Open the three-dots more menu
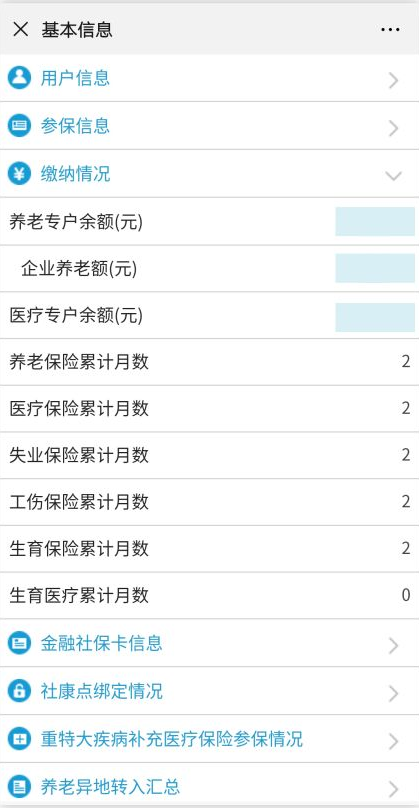 click(x=390, y=29)
